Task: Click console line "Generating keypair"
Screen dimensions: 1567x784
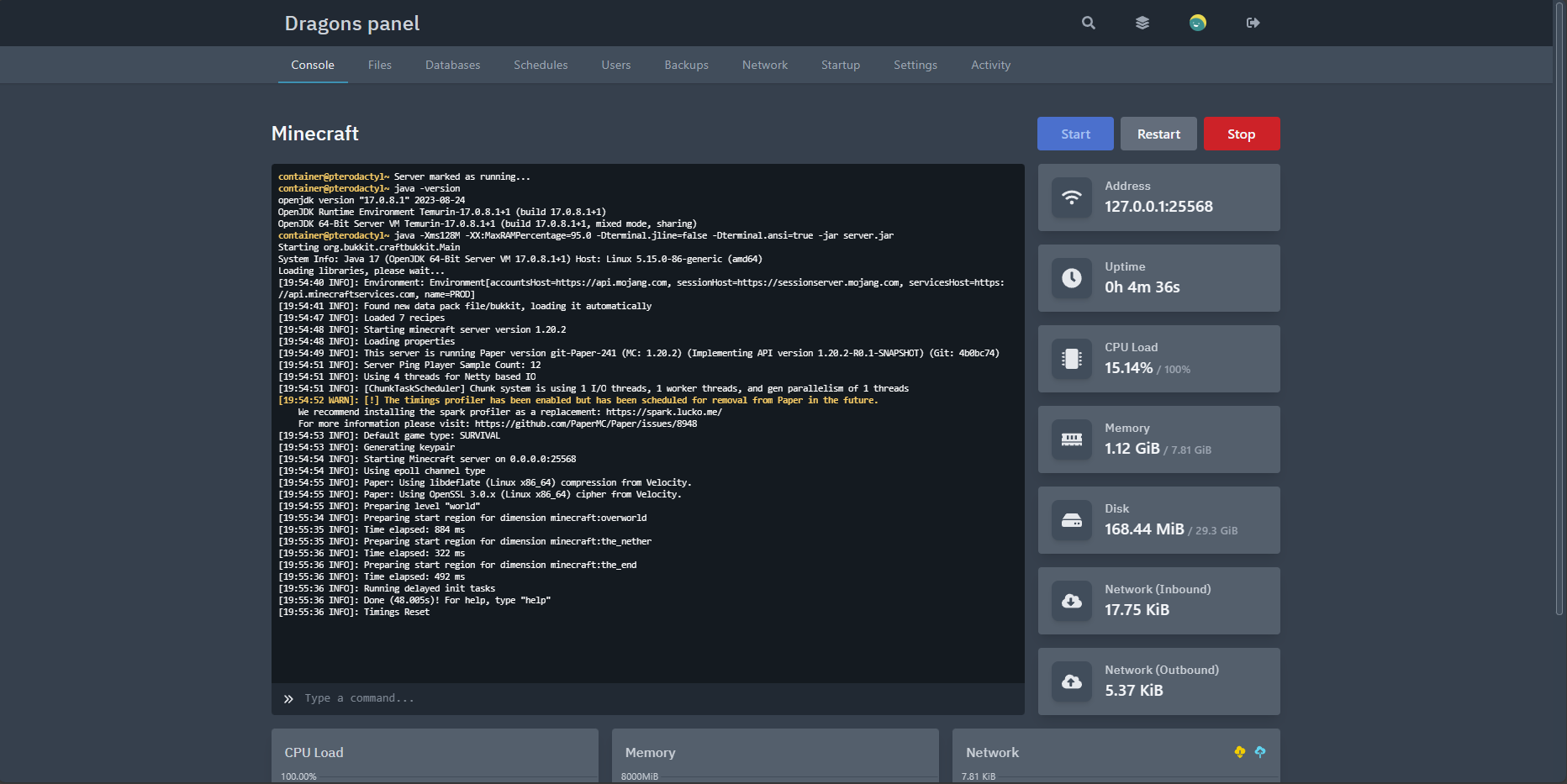Action: (367, 448)
